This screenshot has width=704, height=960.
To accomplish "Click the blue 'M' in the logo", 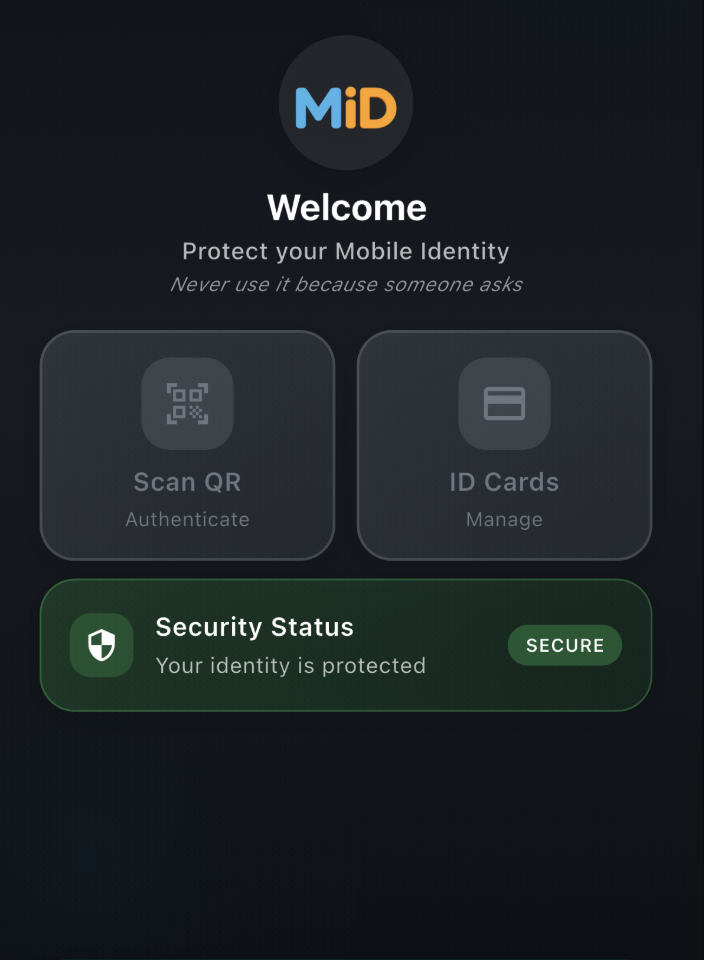I will pos(318,107).
